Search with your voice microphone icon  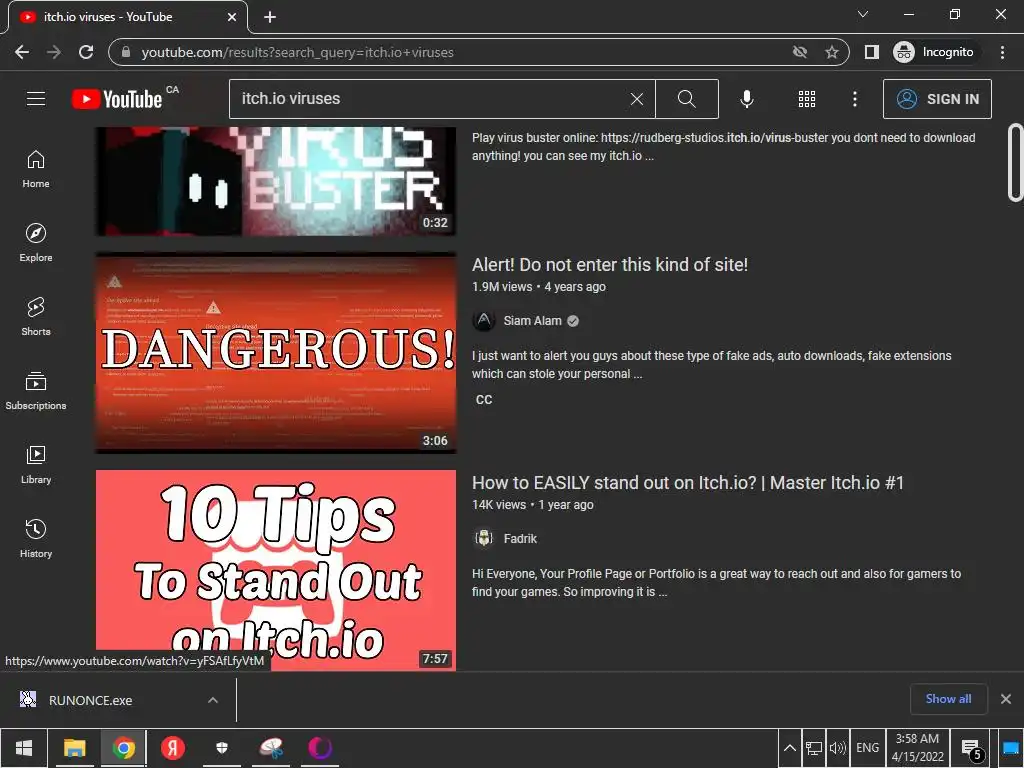coord(746,99)
